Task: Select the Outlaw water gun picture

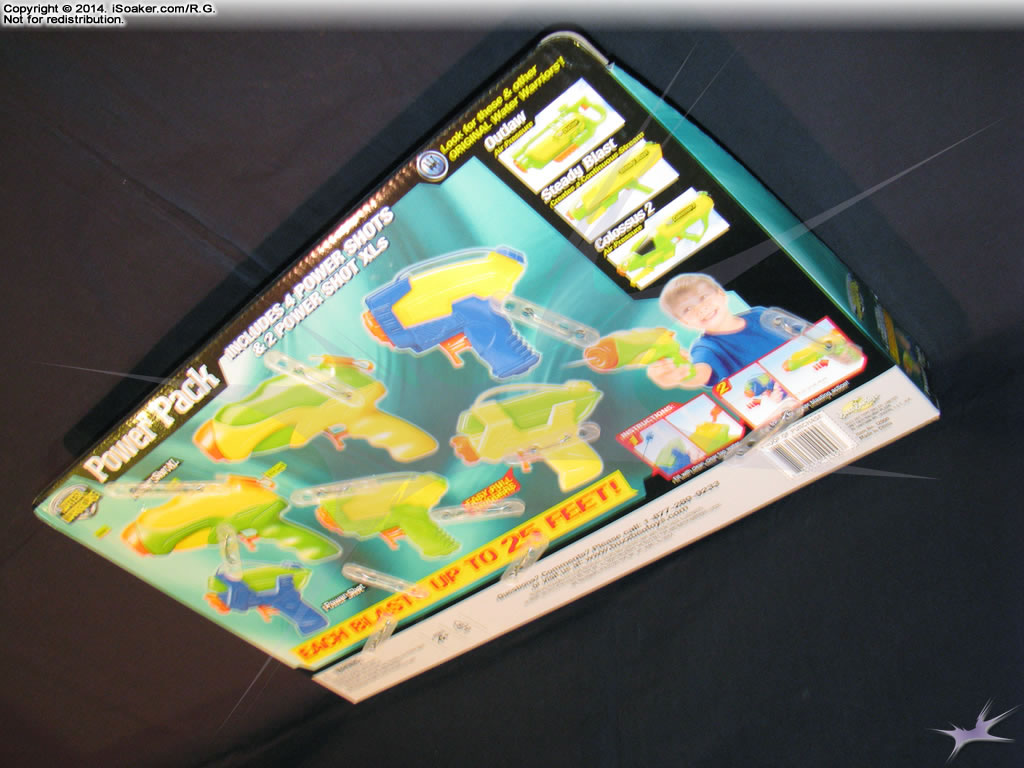Action: (564, 127)
